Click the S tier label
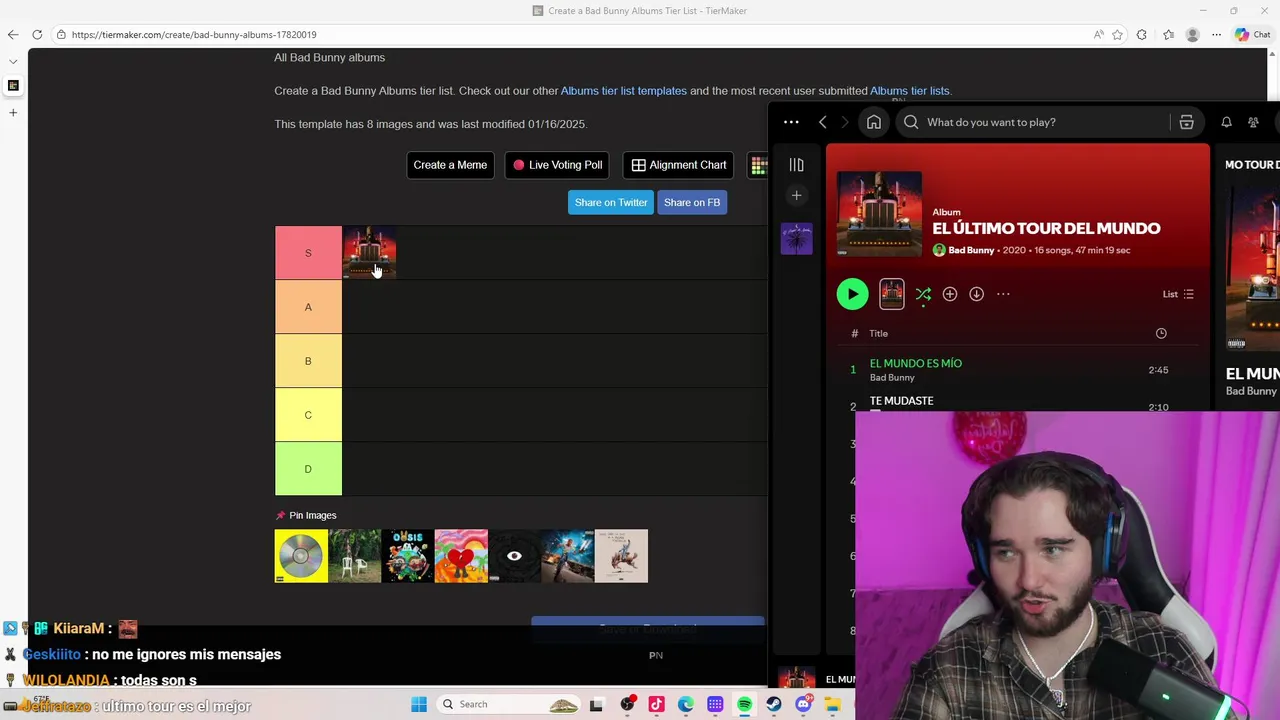 (308, 253)
